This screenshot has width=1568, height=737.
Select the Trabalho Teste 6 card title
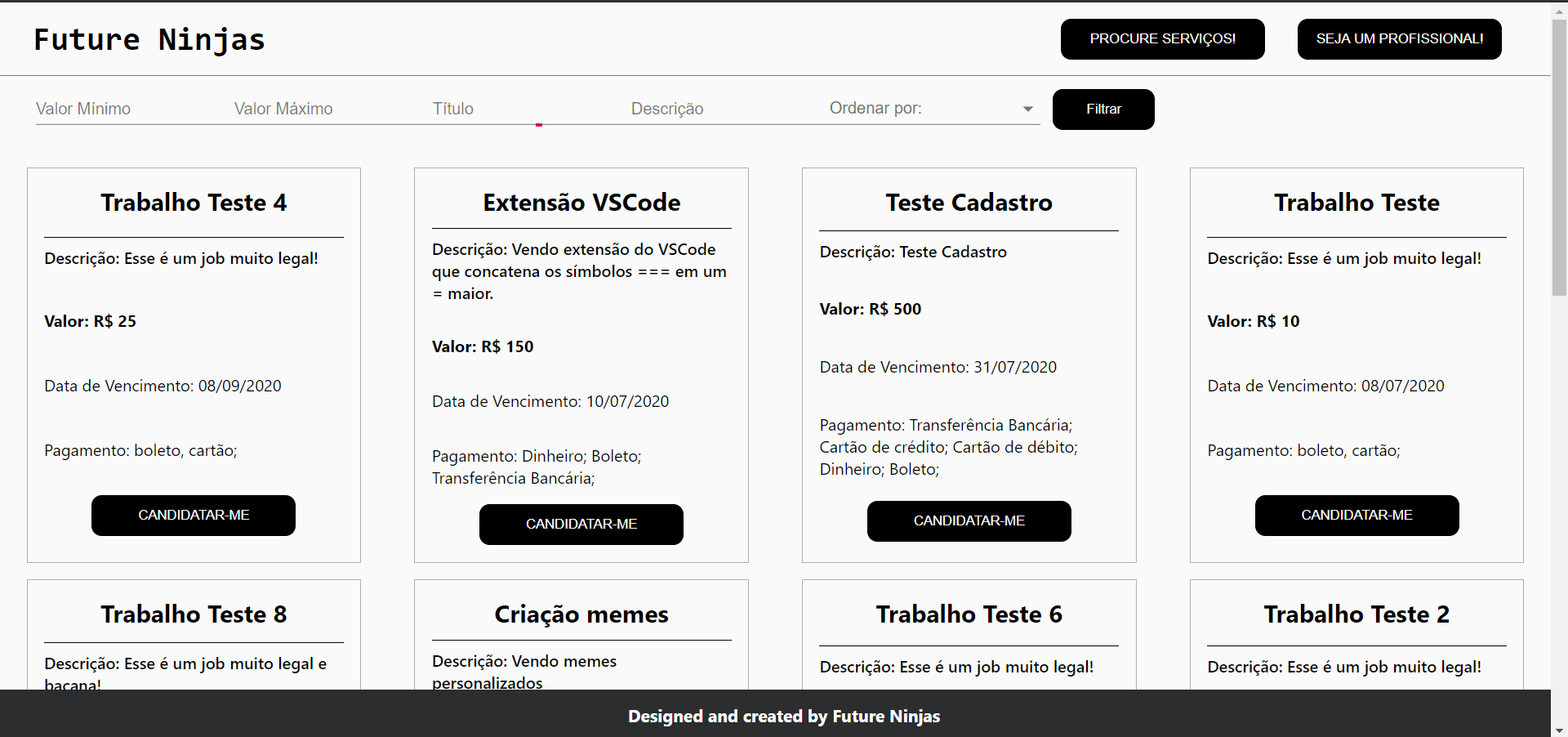[x=969, y=614]
